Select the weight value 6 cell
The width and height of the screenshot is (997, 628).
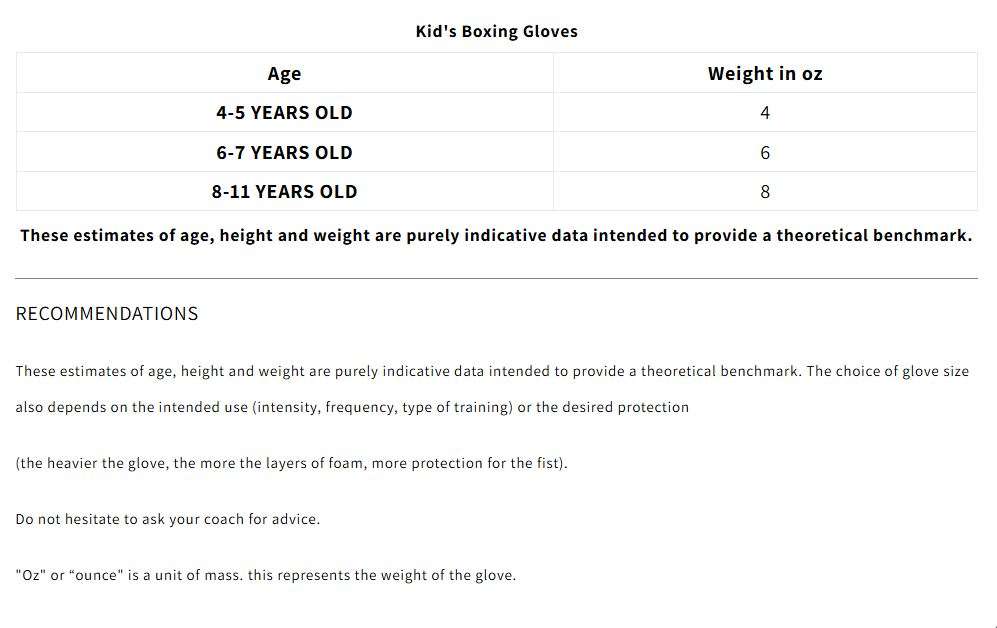(x=765, y=153)
